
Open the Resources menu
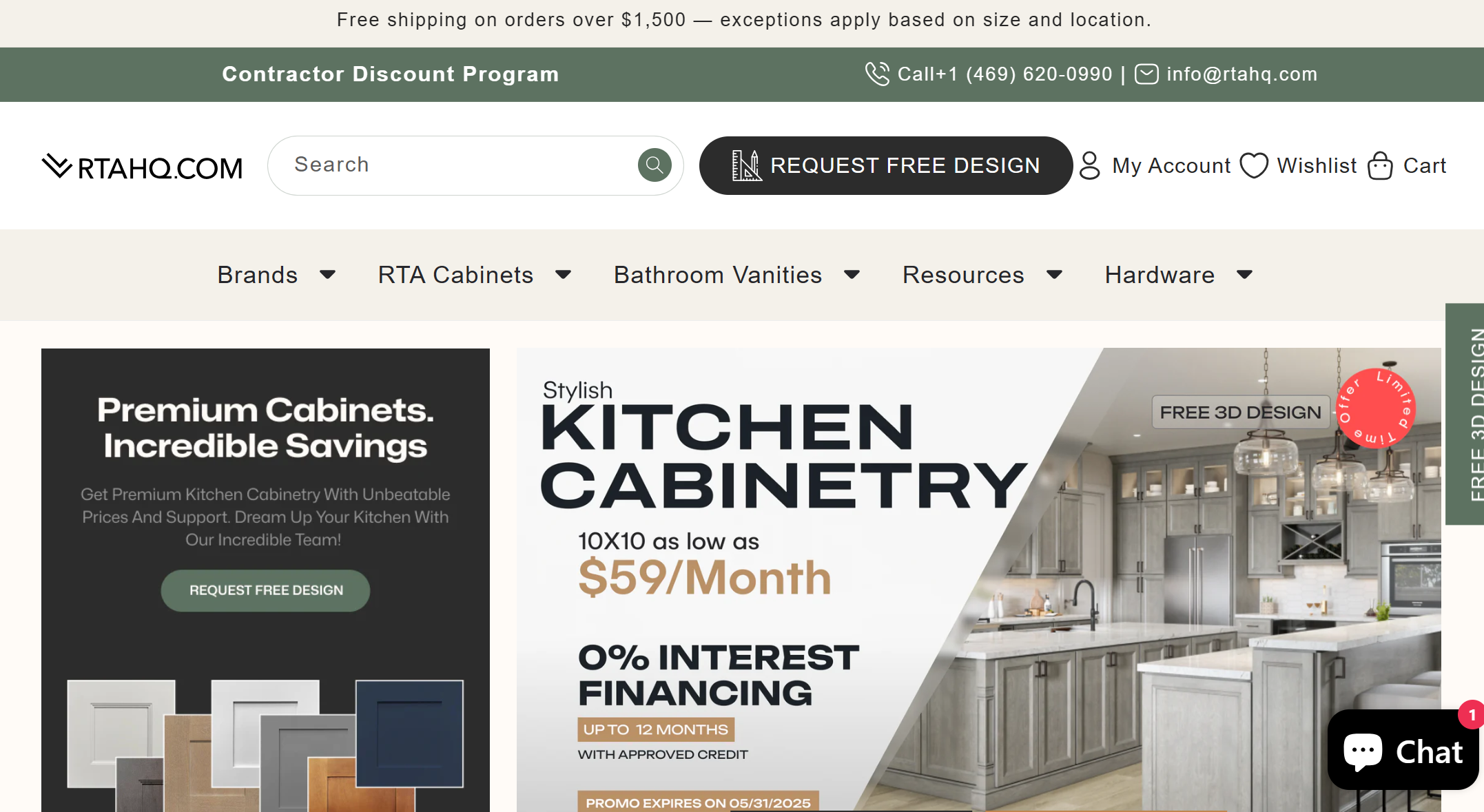click(x=983, y=275)
